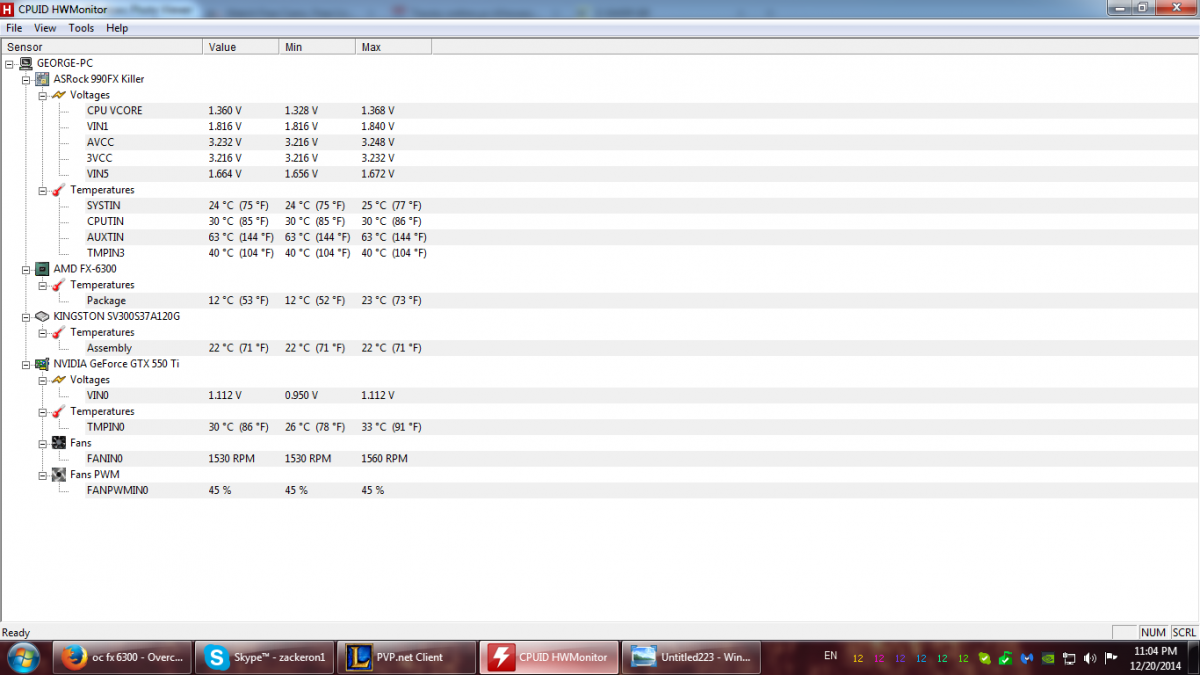Viewport: 1200px width, 675px height.
Task: Collapse the ASRock 990FX Killer node
Action: 26,79
